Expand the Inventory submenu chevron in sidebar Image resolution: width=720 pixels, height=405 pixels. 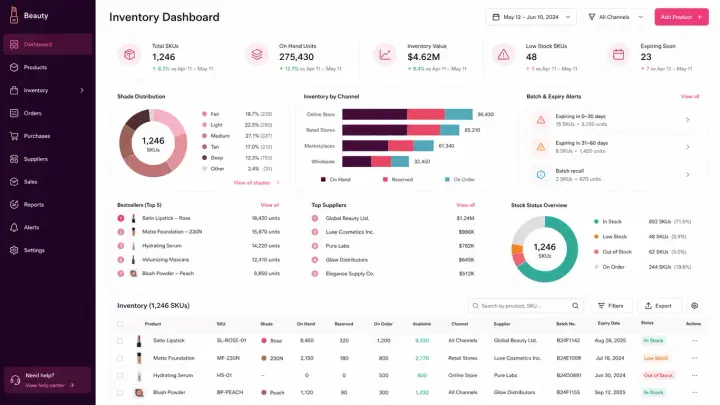pyautogui.click(x=82, y=90)
